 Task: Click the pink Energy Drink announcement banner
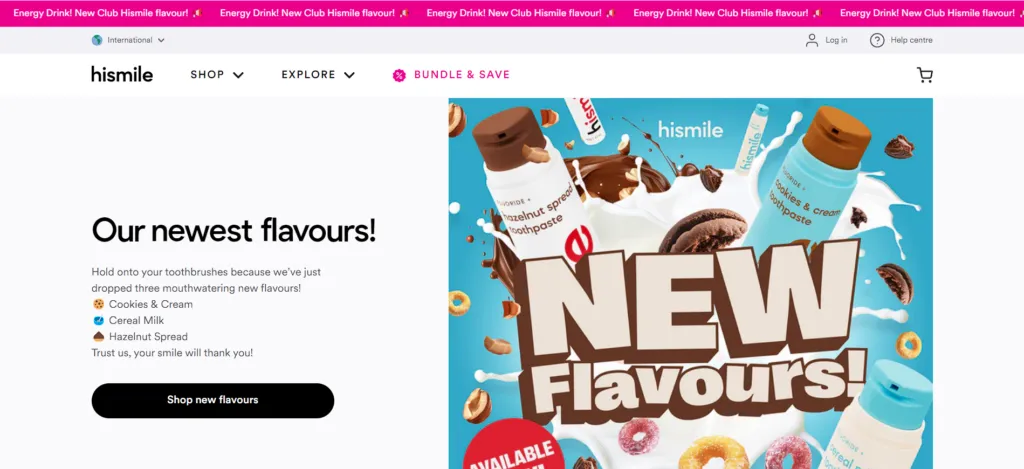(x=512, y=13)
